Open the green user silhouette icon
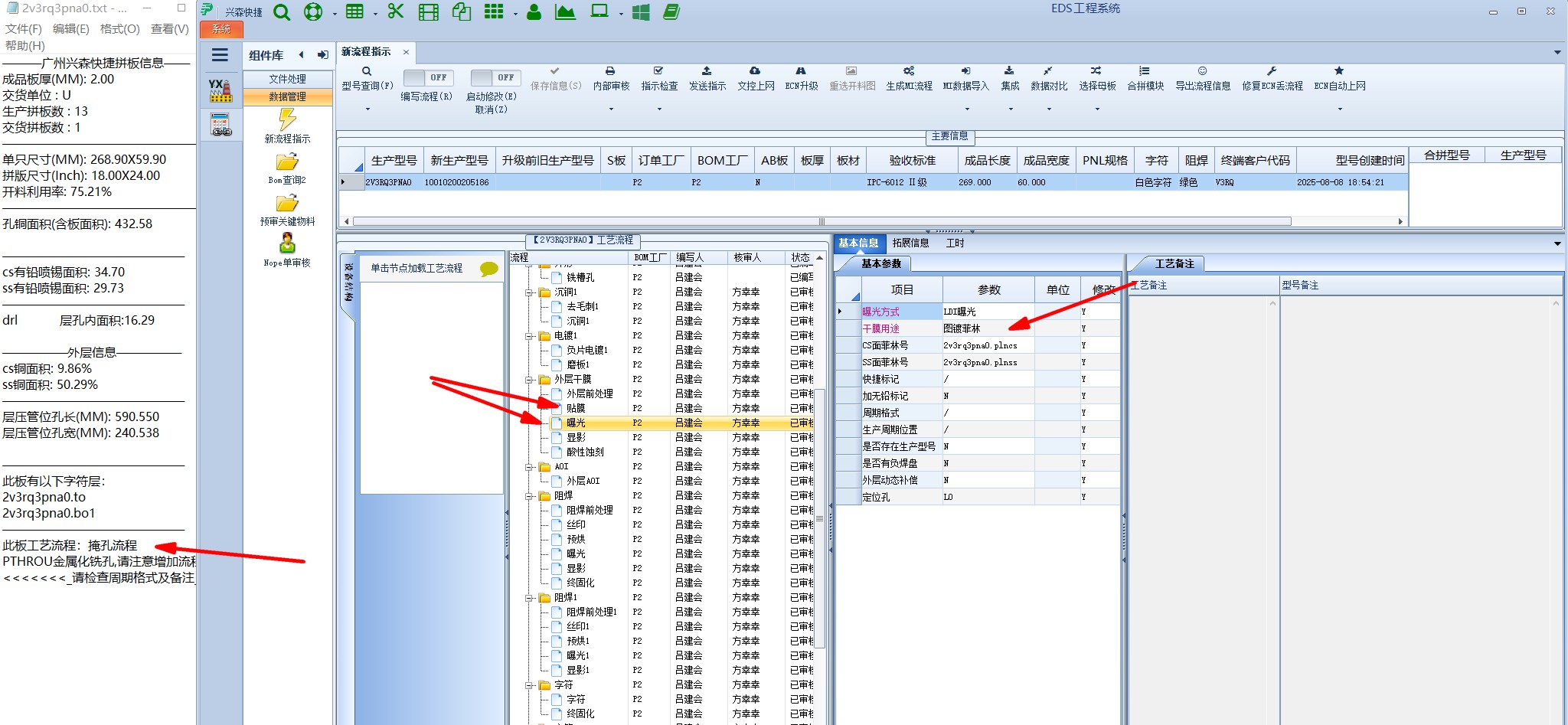Viewport: 1568px width, 725px height. click(x=534, y=12)
